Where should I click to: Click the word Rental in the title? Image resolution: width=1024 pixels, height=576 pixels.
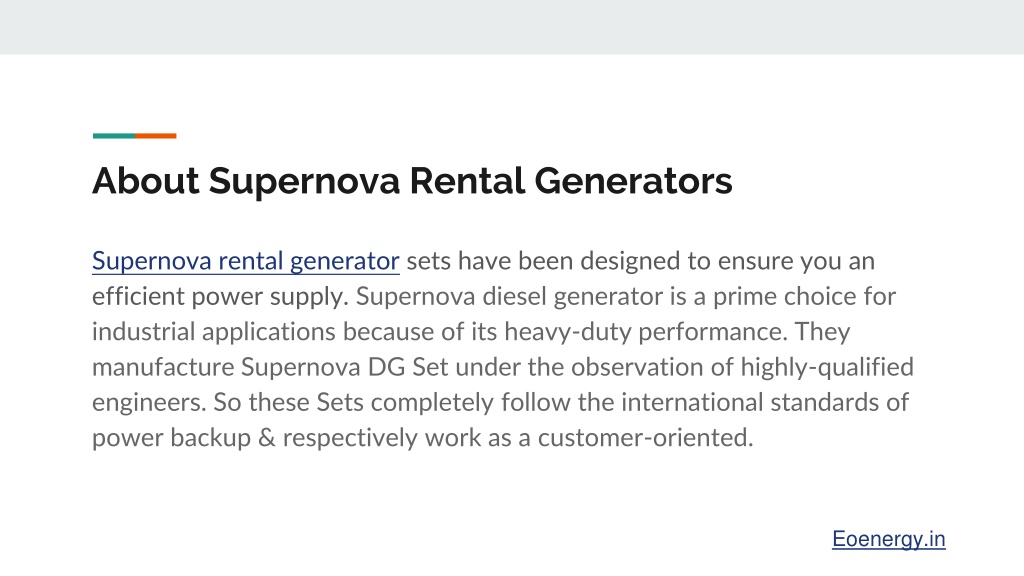point(467,181)
